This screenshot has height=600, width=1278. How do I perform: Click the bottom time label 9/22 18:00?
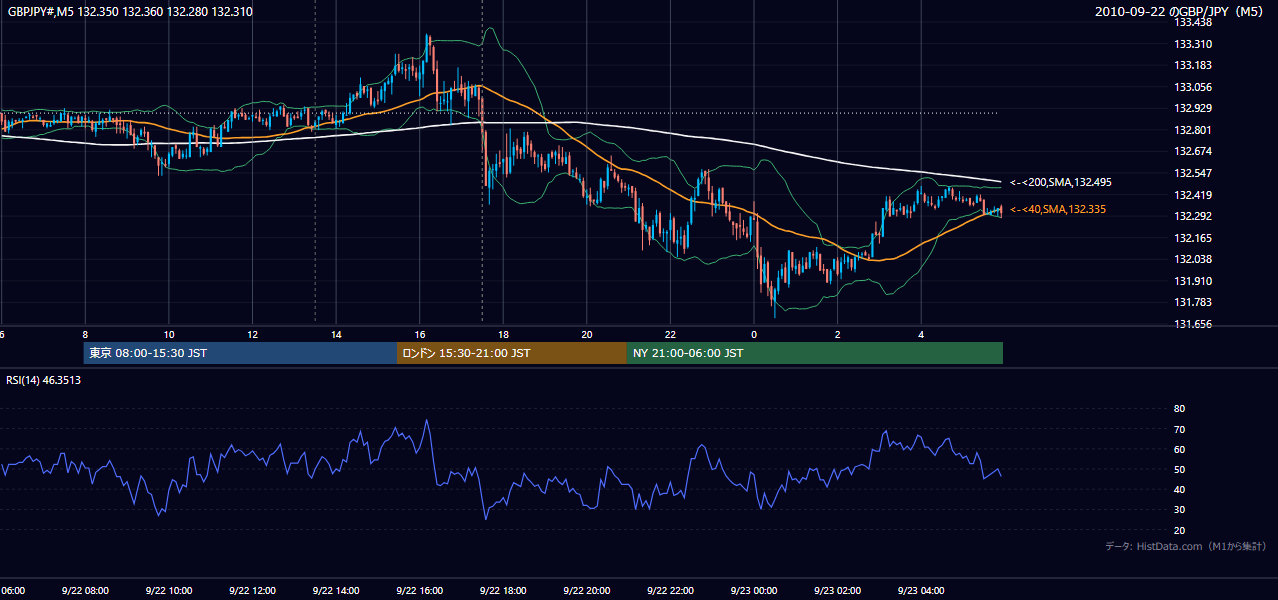tap(502, 590)
